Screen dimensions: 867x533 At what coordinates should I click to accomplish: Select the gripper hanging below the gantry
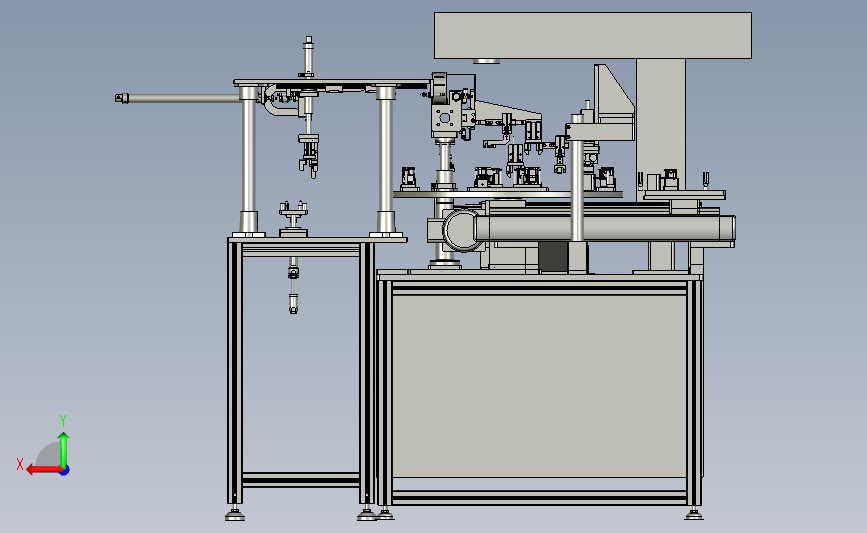pyautogui.click(x=309, y=155)
